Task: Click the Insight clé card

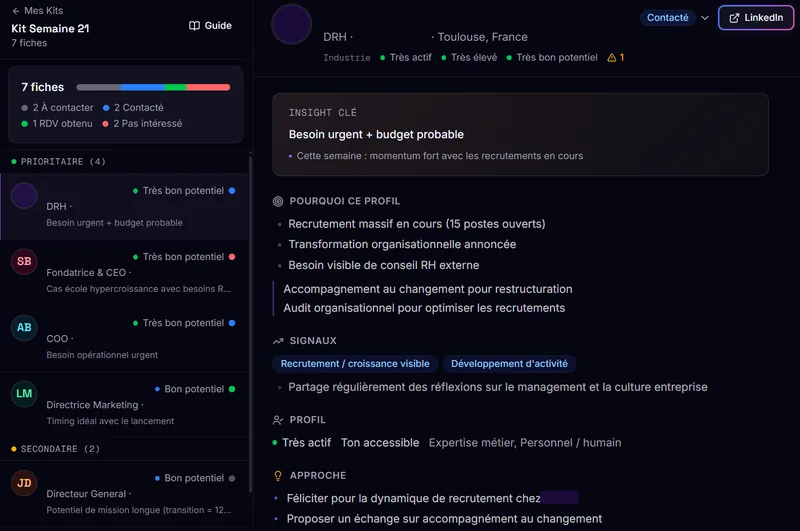Action: click(520, 135)
